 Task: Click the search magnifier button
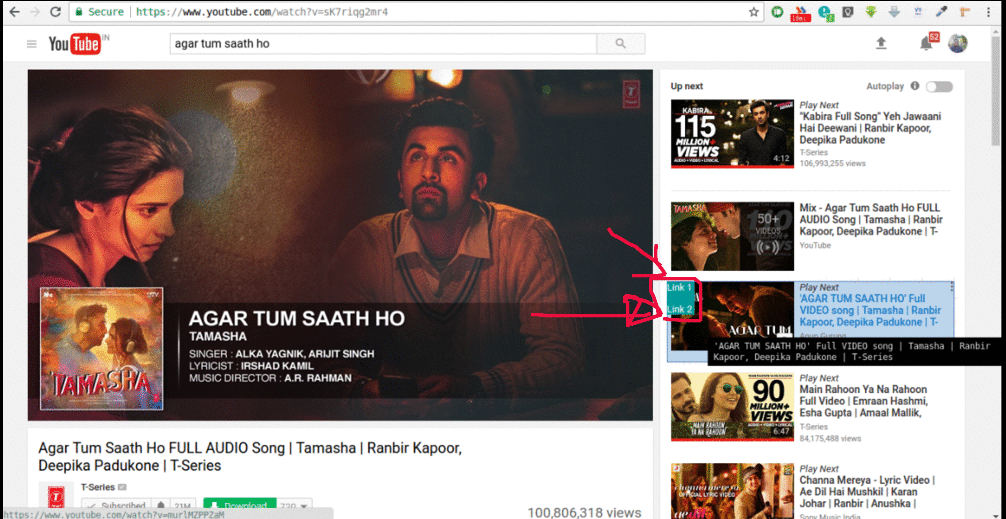pyautogui.click(x=620, y=44)
